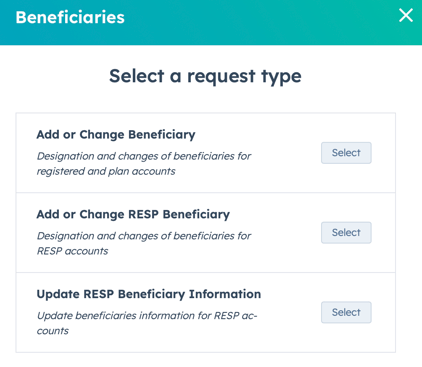Click 'Designation and changes' line under Add or Change Beneficiary
Screen dimensions: 422x367
coord(144,156)
